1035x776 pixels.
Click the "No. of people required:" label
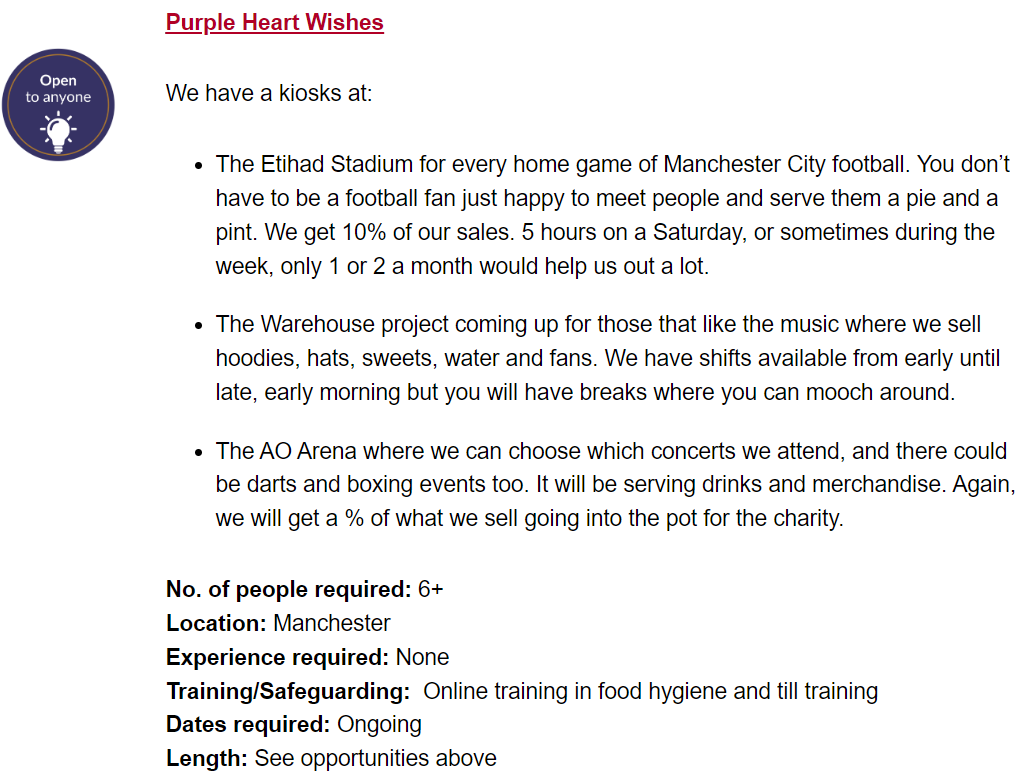pos(288,589)
